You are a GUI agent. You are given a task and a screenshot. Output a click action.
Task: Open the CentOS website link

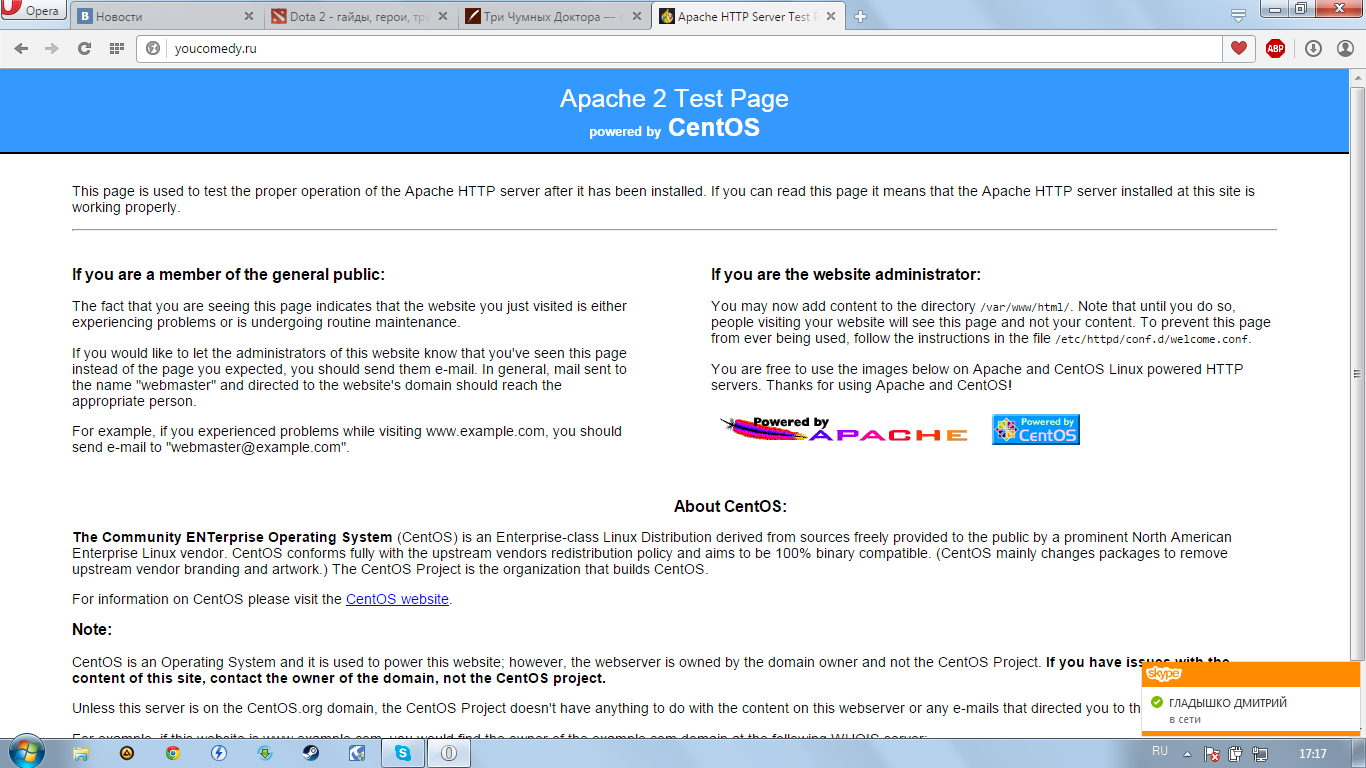[397, 599]
